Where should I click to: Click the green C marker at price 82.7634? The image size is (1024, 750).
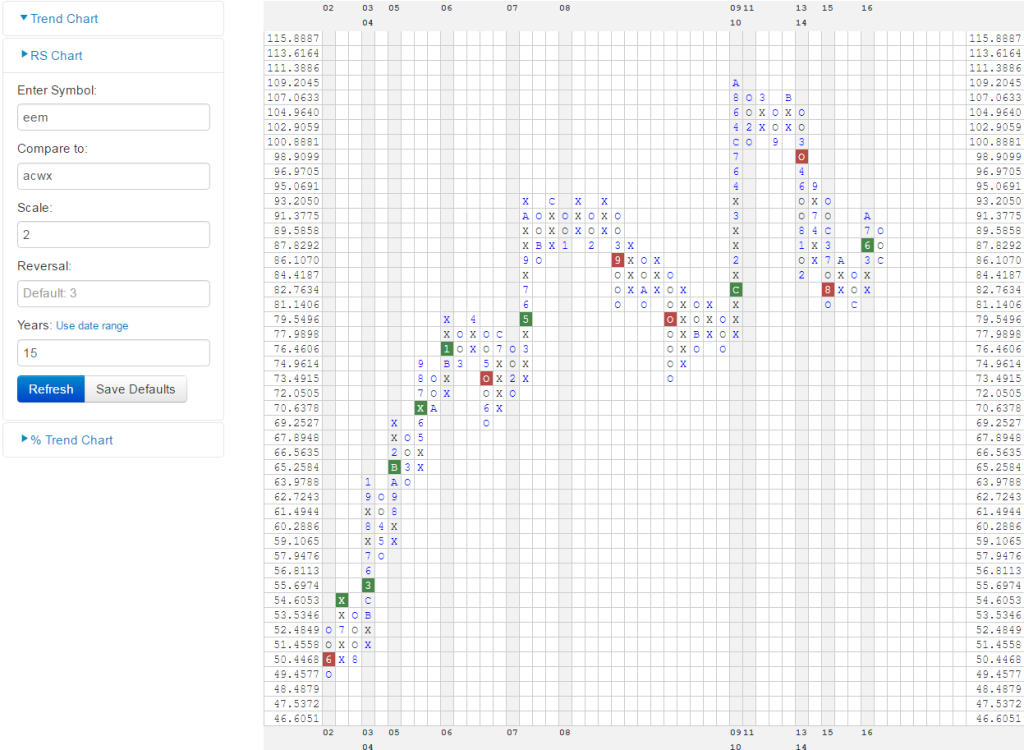[x=737, y=289]
